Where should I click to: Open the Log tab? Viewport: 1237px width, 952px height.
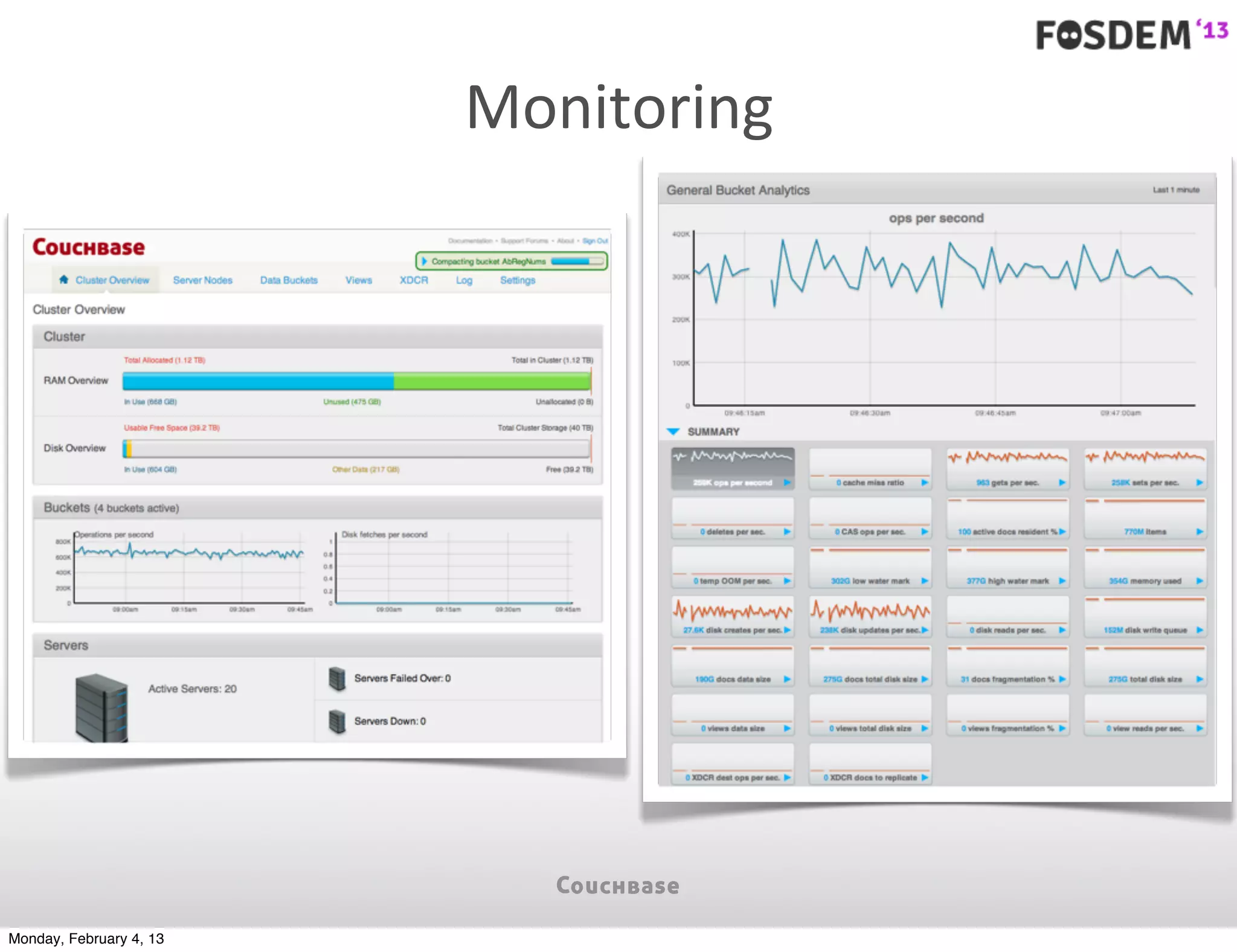click(x=464, y=280)
